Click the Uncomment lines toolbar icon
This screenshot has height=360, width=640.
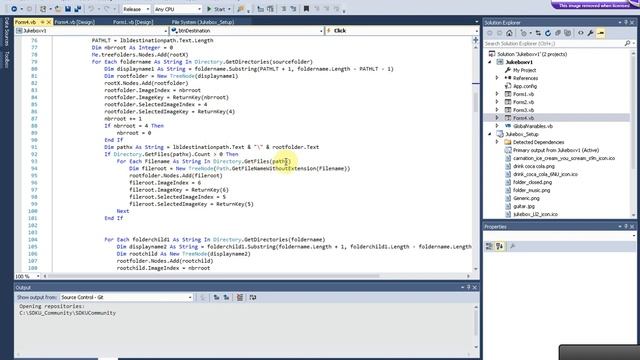[293, 9]
